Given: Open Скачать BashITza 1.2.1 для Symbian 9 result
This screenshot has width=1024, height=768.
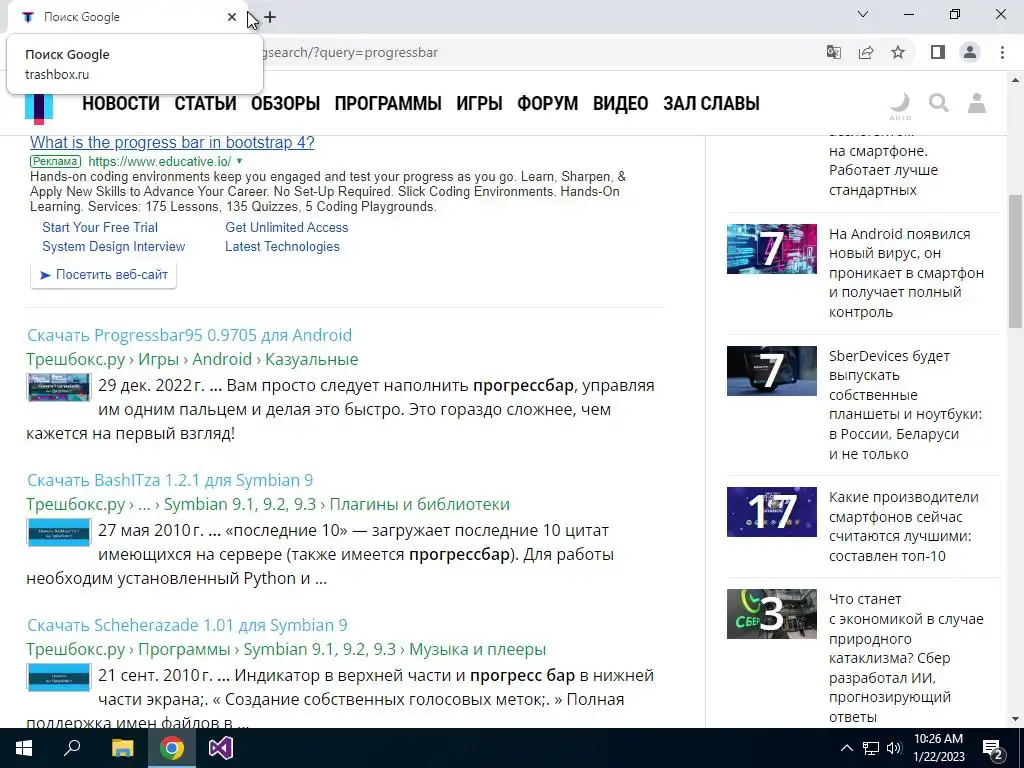Looking at the screenshot, I should [170, 480].
